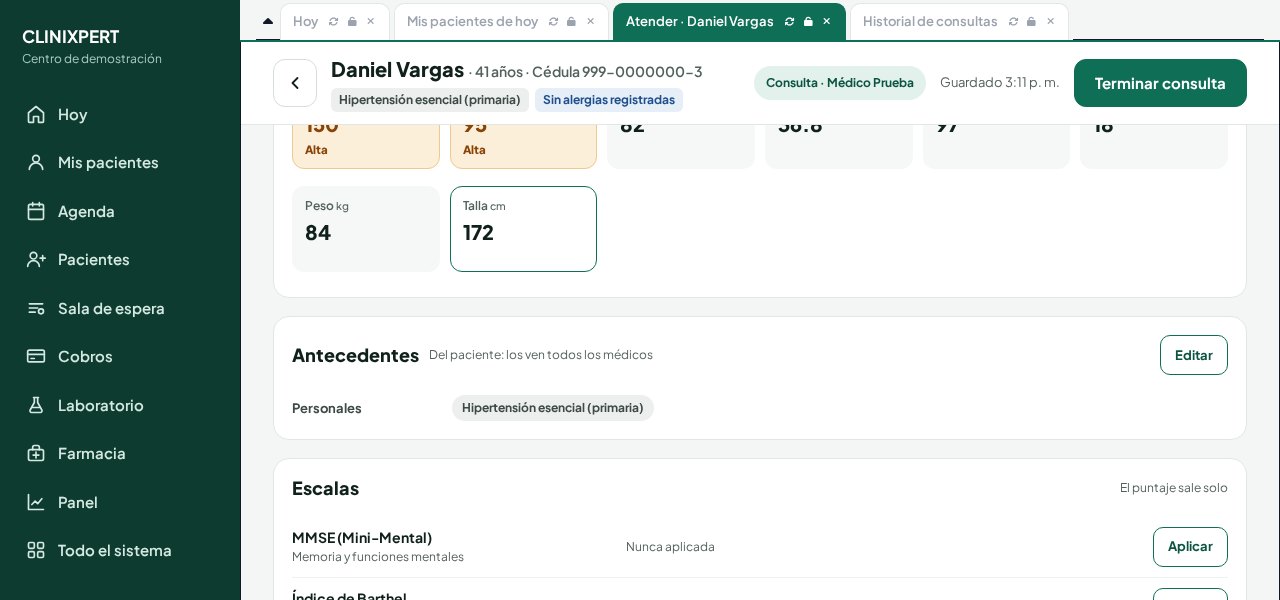Click the lock icon on the Hoy tab

pyautogui.click(x=352, y=21)
